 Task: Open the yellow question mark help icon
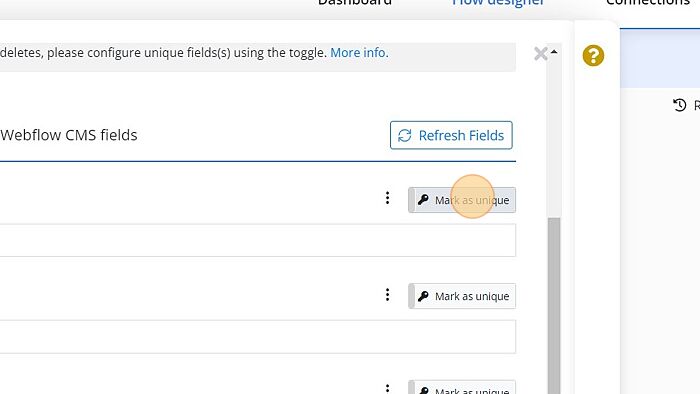(x=593, y=56)
